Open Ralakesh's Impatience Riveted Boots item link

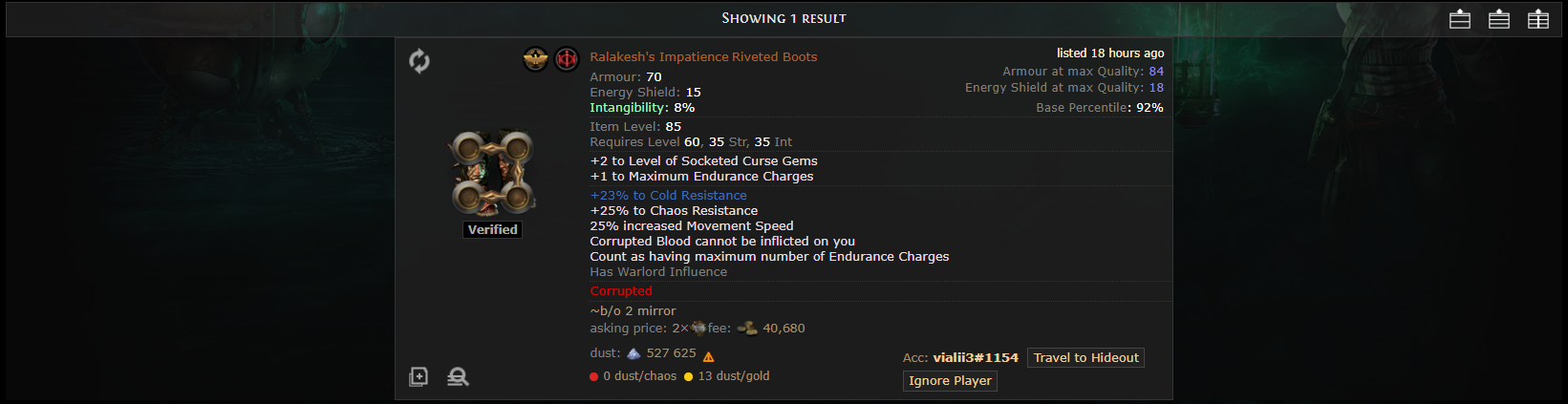pyautogui.click(x=703, y=57)
